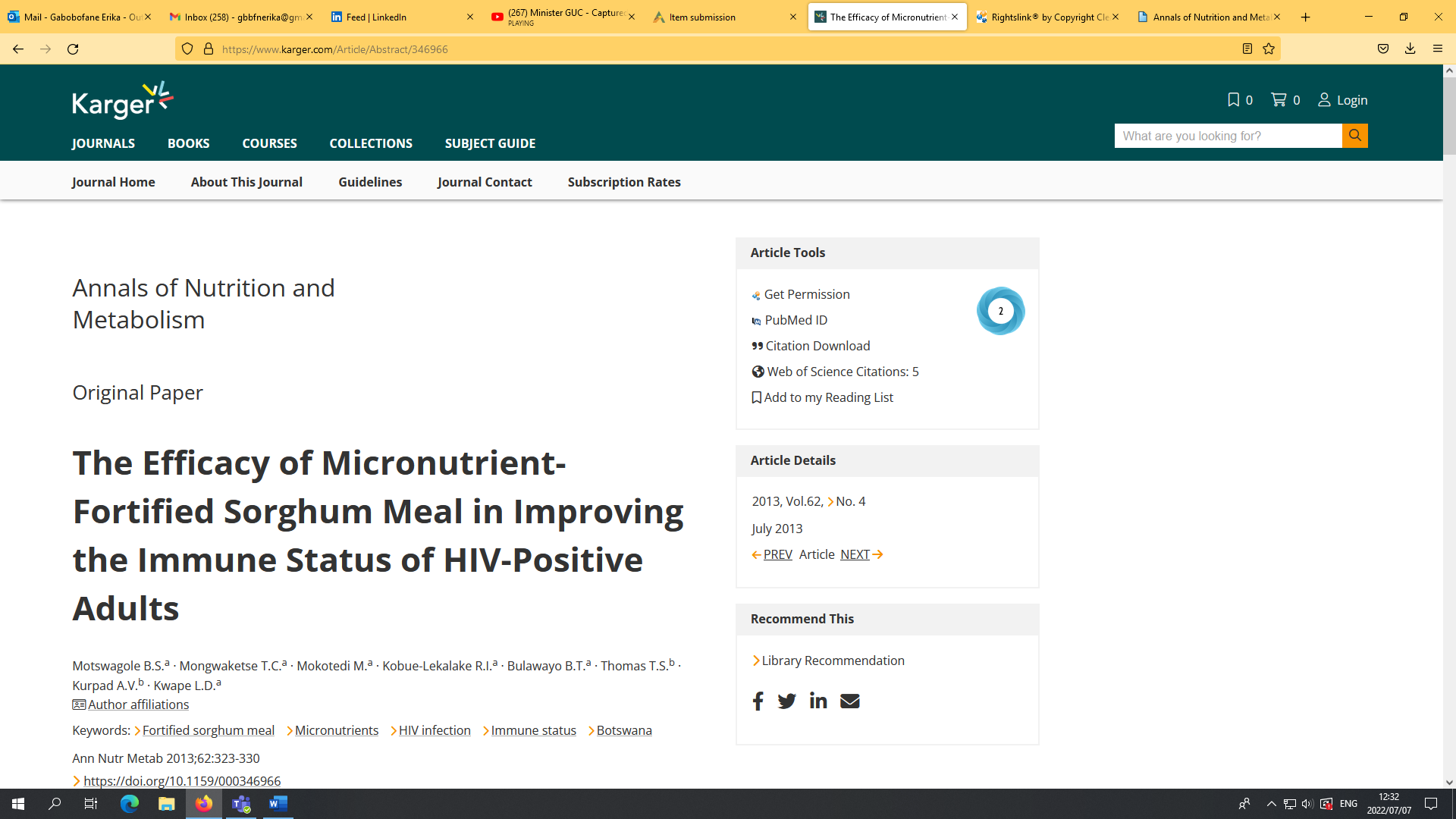Switch to the YouTube Minister GUC tab

point(563,17)
